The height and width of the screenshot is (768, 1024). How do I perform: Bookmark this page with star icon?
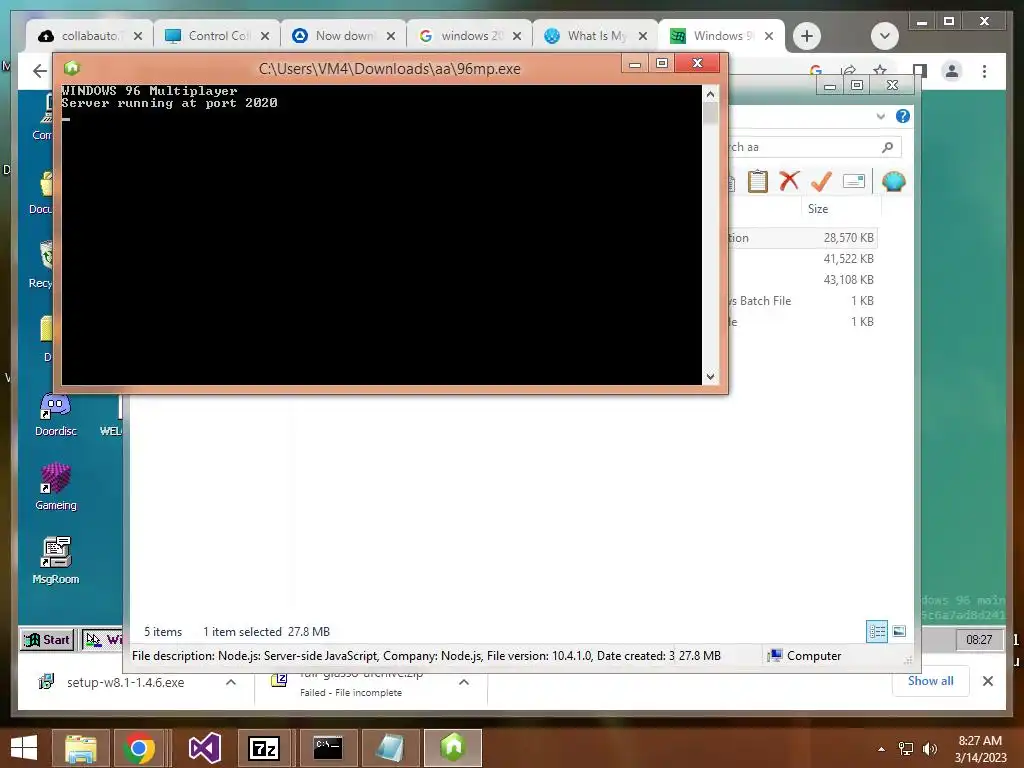(x=880, y=69)
